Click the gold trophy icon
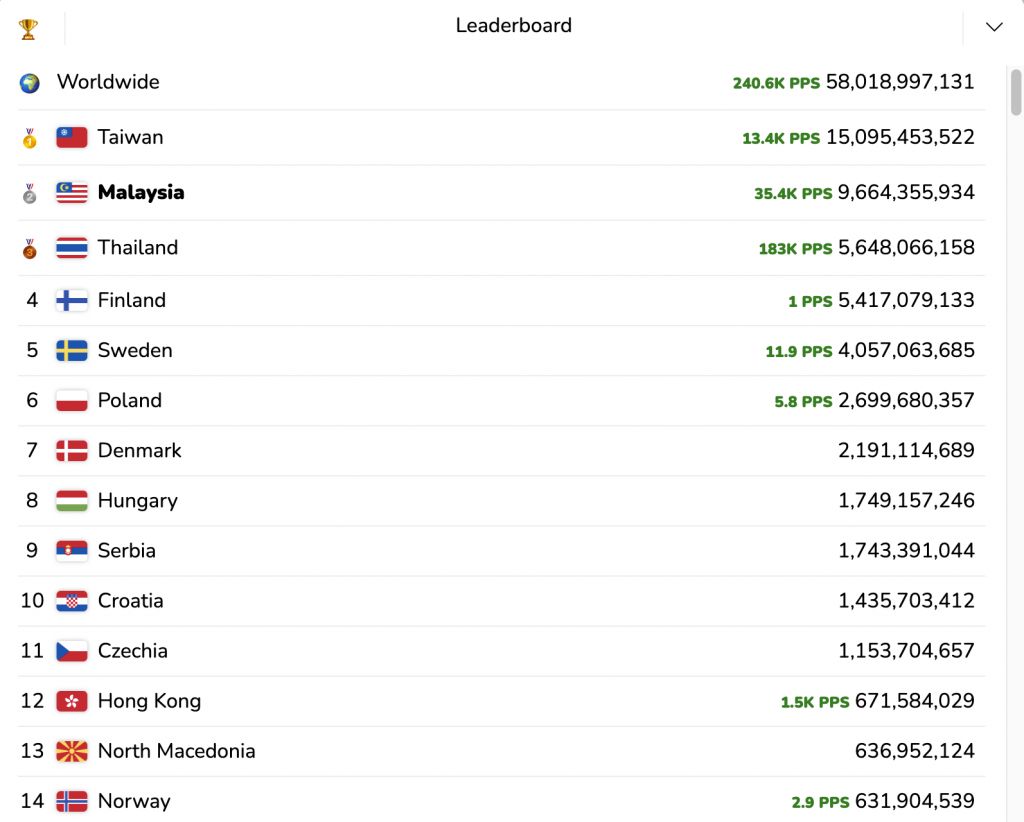Screen dimensions: 1024x822 click(x=28, y=29)
